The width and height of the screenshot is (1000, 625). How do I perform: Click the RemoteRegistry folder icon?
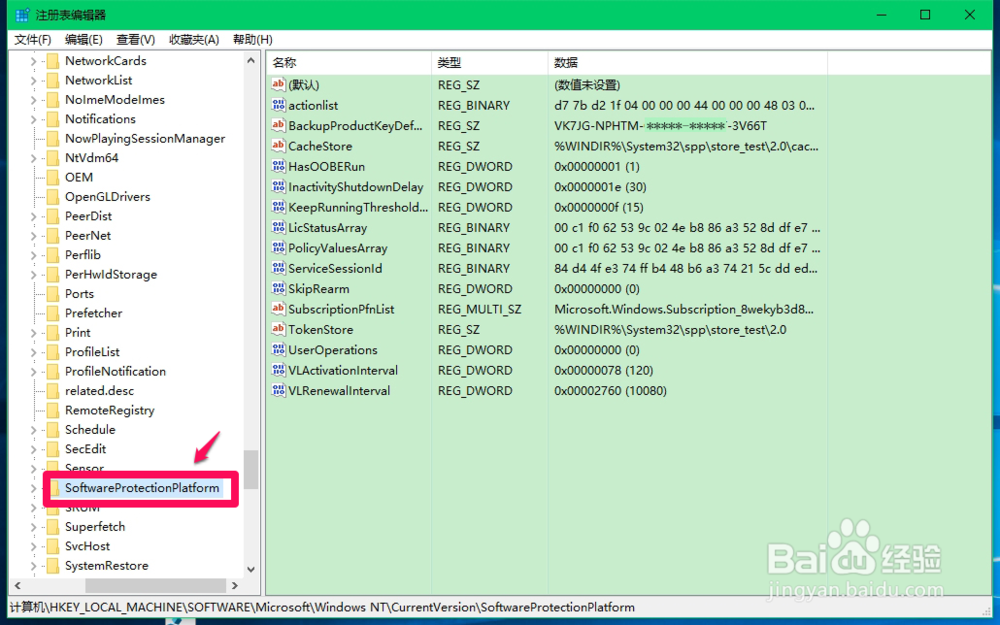point(52,410)
